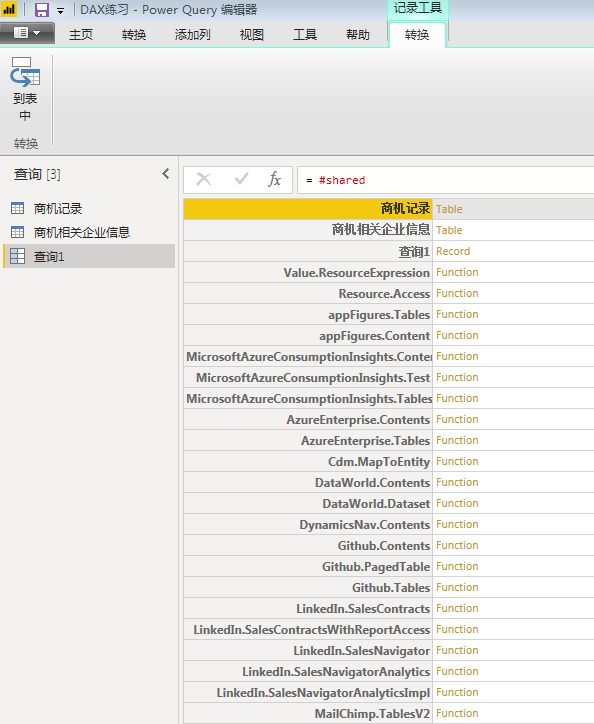Select the LinkedIn.SalesNavigatorAnalyticsImpl field name
This screenshot has height=724, width=594.
pos(308,693)
